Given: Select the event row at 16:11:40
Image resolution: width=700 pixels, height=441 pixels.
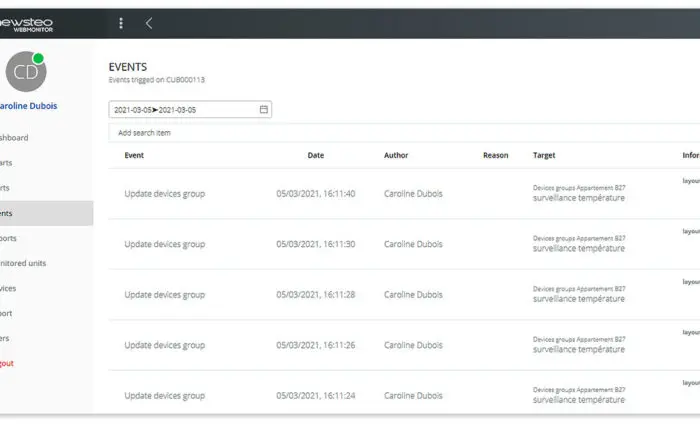Looking at the screenshot, I should tap(404, 193).
